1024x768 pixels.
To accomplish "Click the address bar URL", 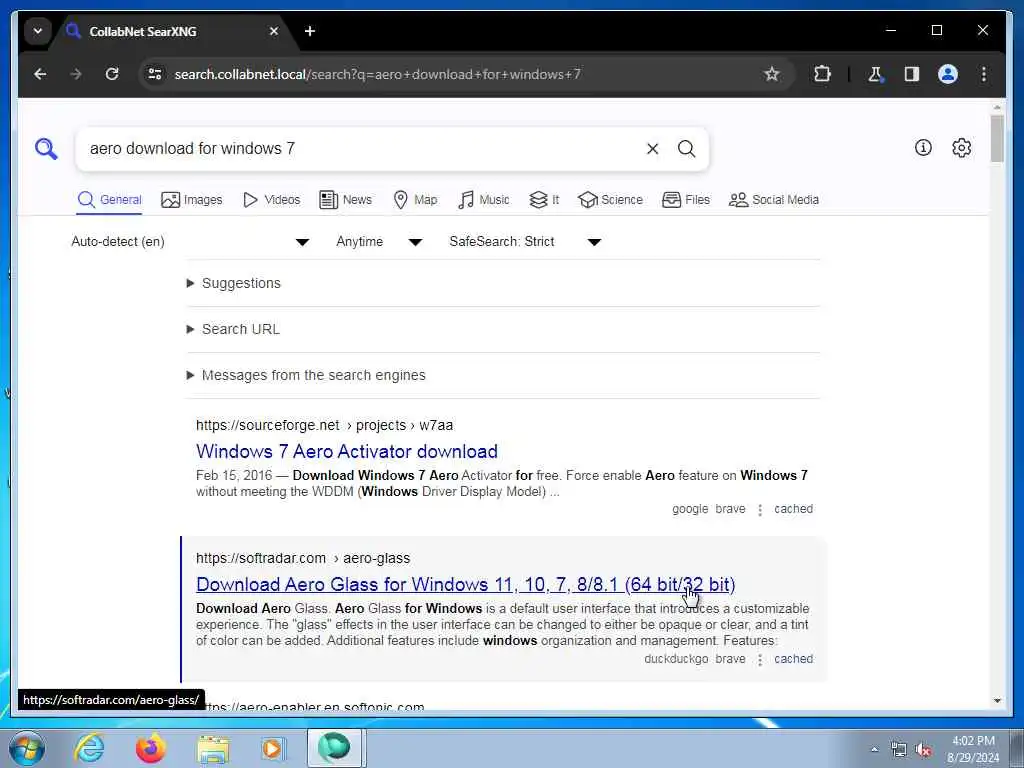I will (x=377, y=74).
